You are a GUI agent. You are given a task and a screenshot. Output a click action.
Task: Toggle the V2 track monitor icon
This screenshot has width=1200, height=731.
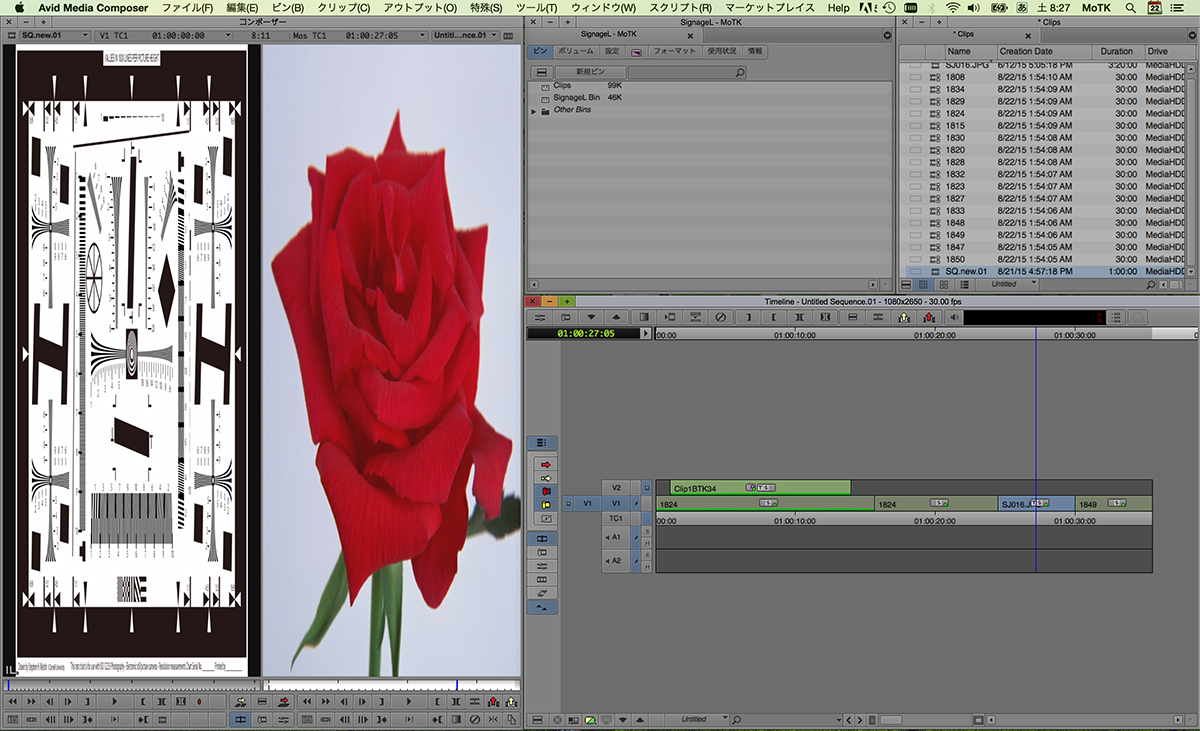(x=647, y=488)
